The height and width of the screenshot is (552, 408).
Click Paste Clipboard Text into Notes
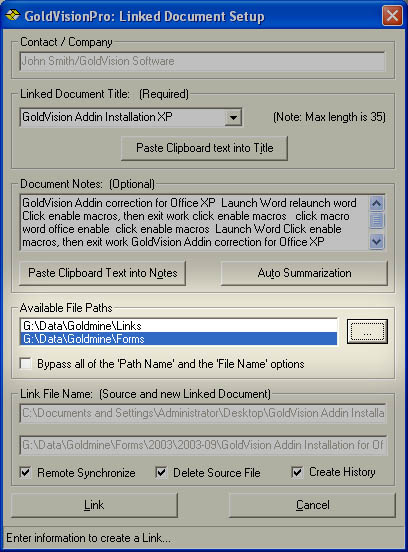102,273
